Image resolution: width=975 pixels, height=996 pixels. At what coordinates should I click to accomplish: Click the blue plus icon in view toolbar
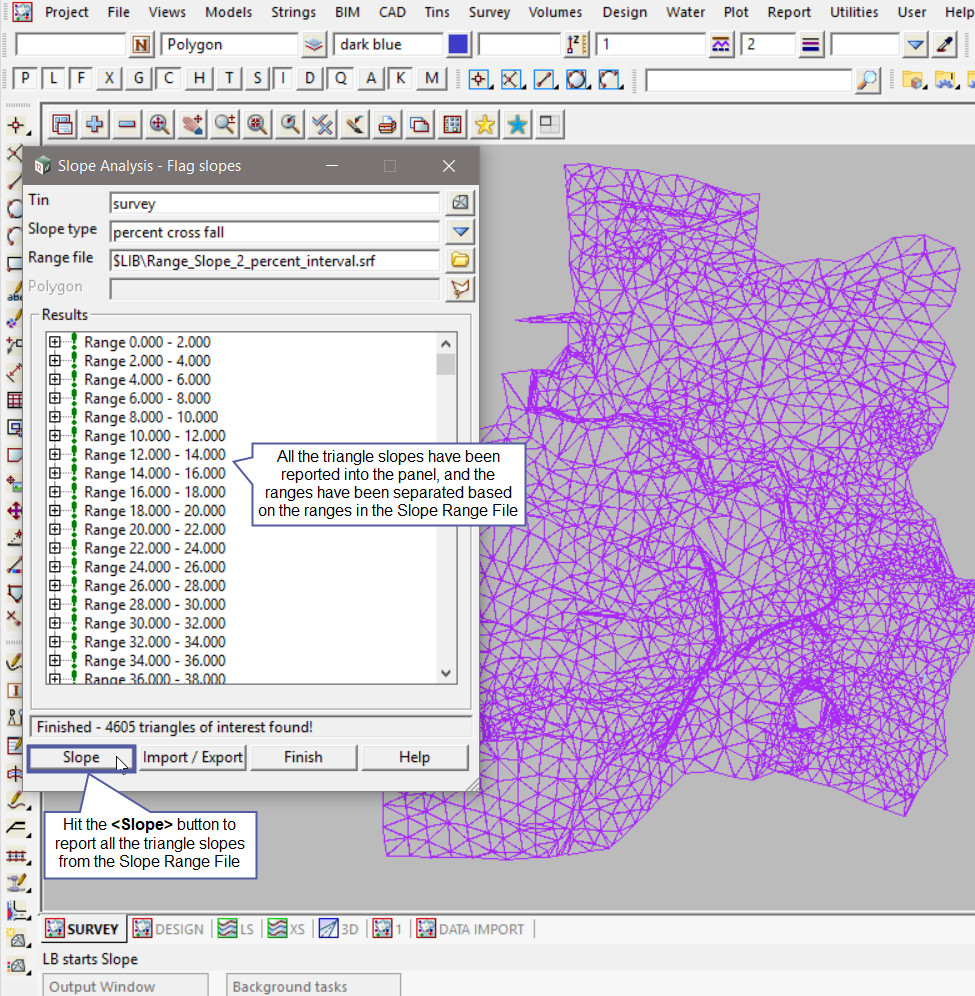[95, 124]
